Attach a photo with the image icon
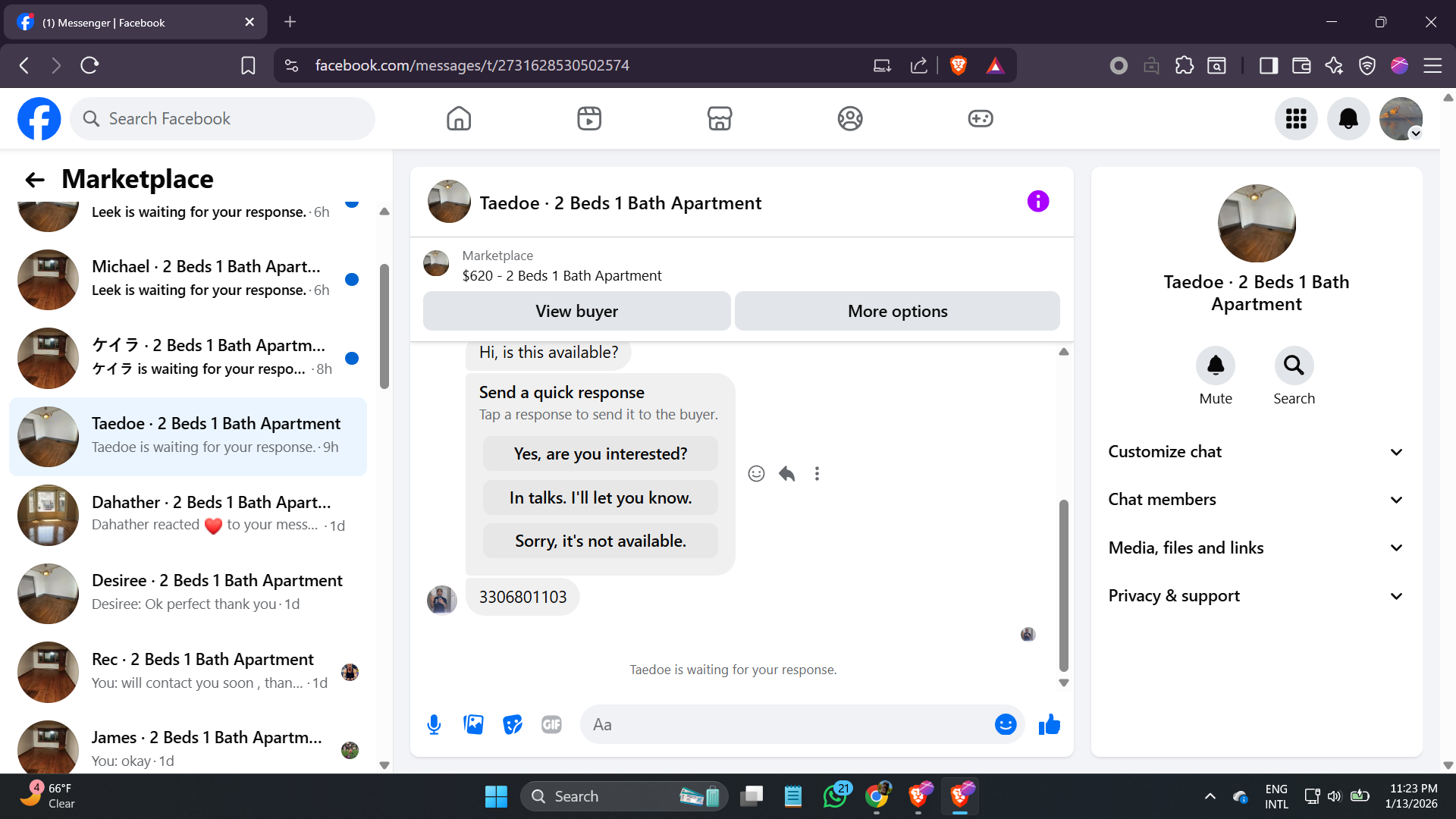Image resolution: width=1456 pixels, height=819 pixels. tap(473, 725)
